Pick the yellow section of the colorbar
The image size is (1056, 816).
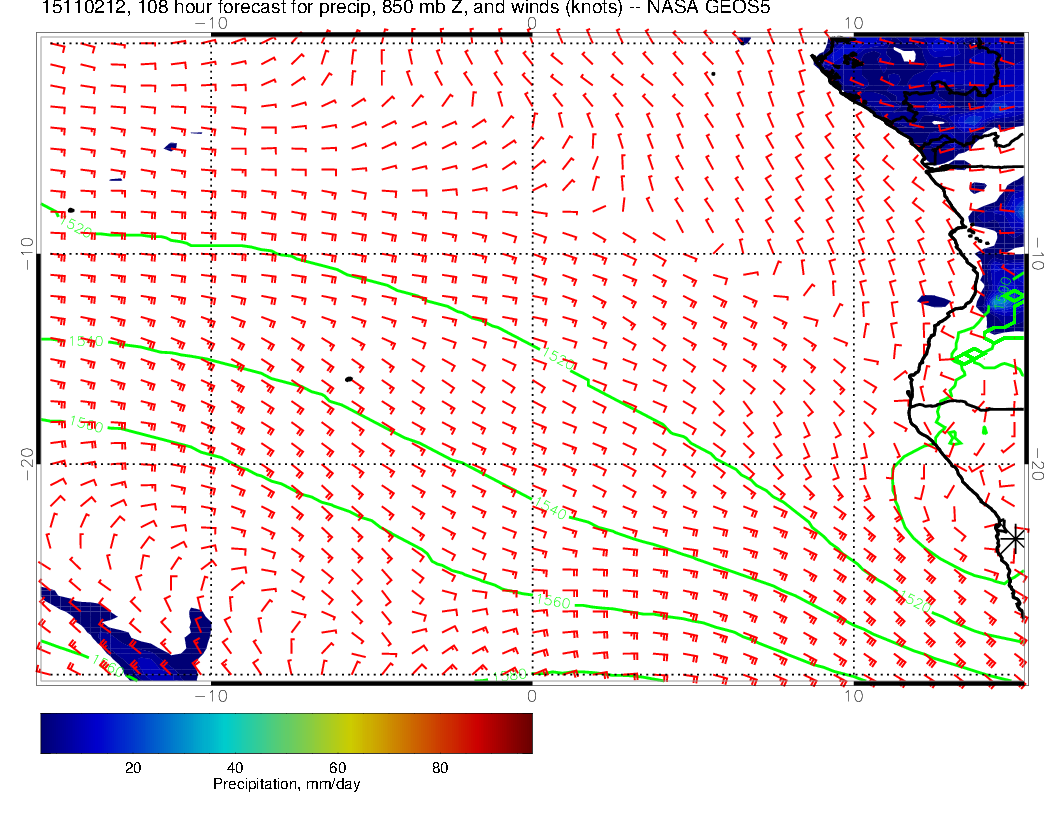[x=350, y=733]
